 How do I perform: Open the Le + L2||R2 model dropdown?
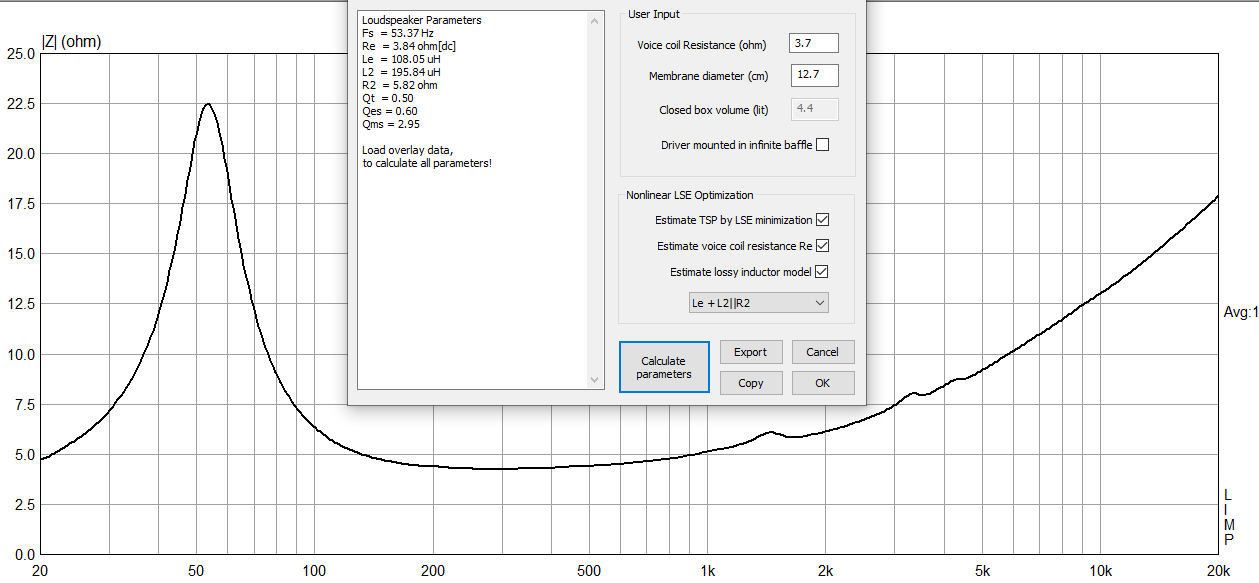pyautogui.click(x=759, y=302)
